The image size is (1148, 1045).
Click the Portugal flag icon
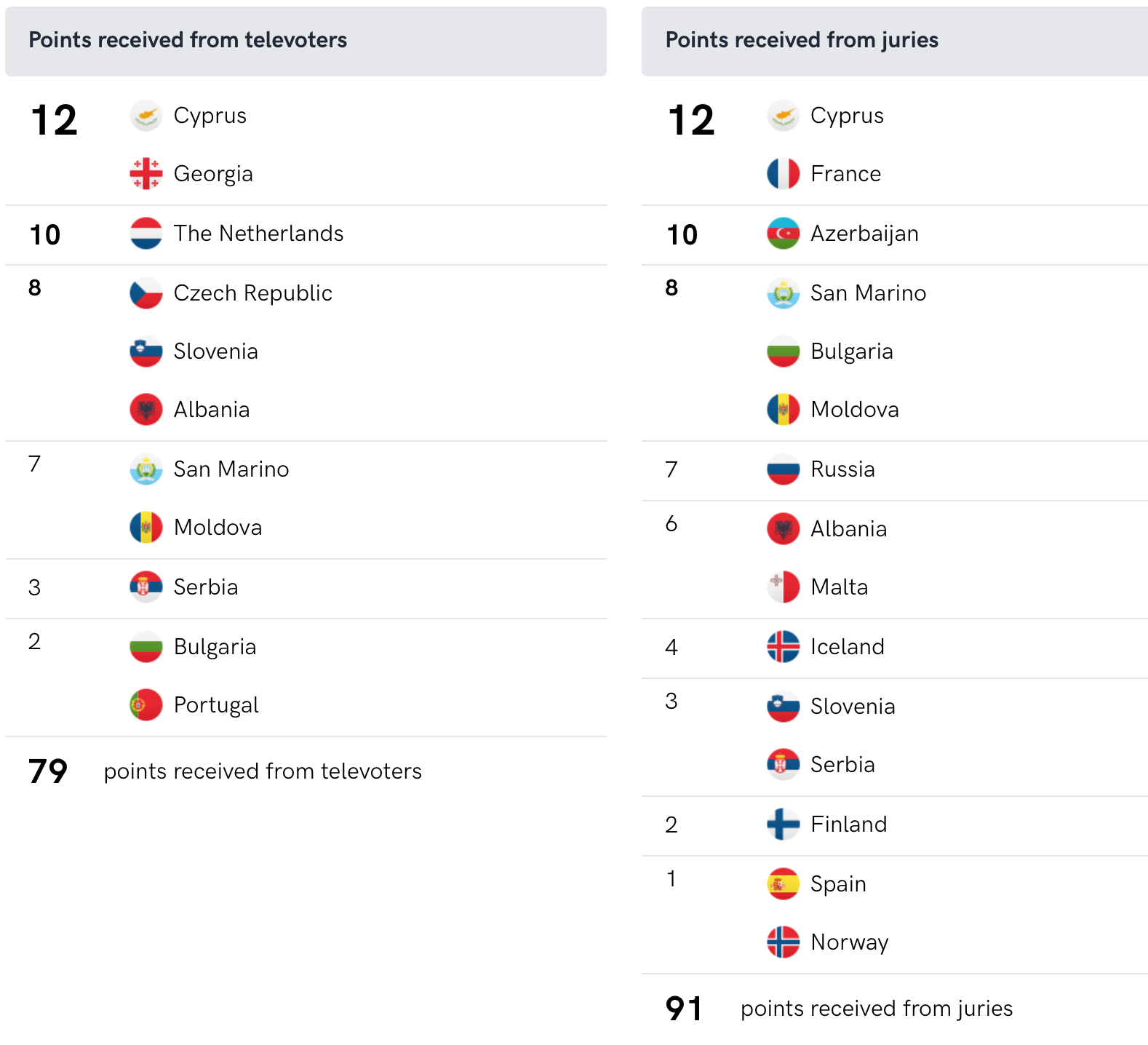(x=146, y=705)
